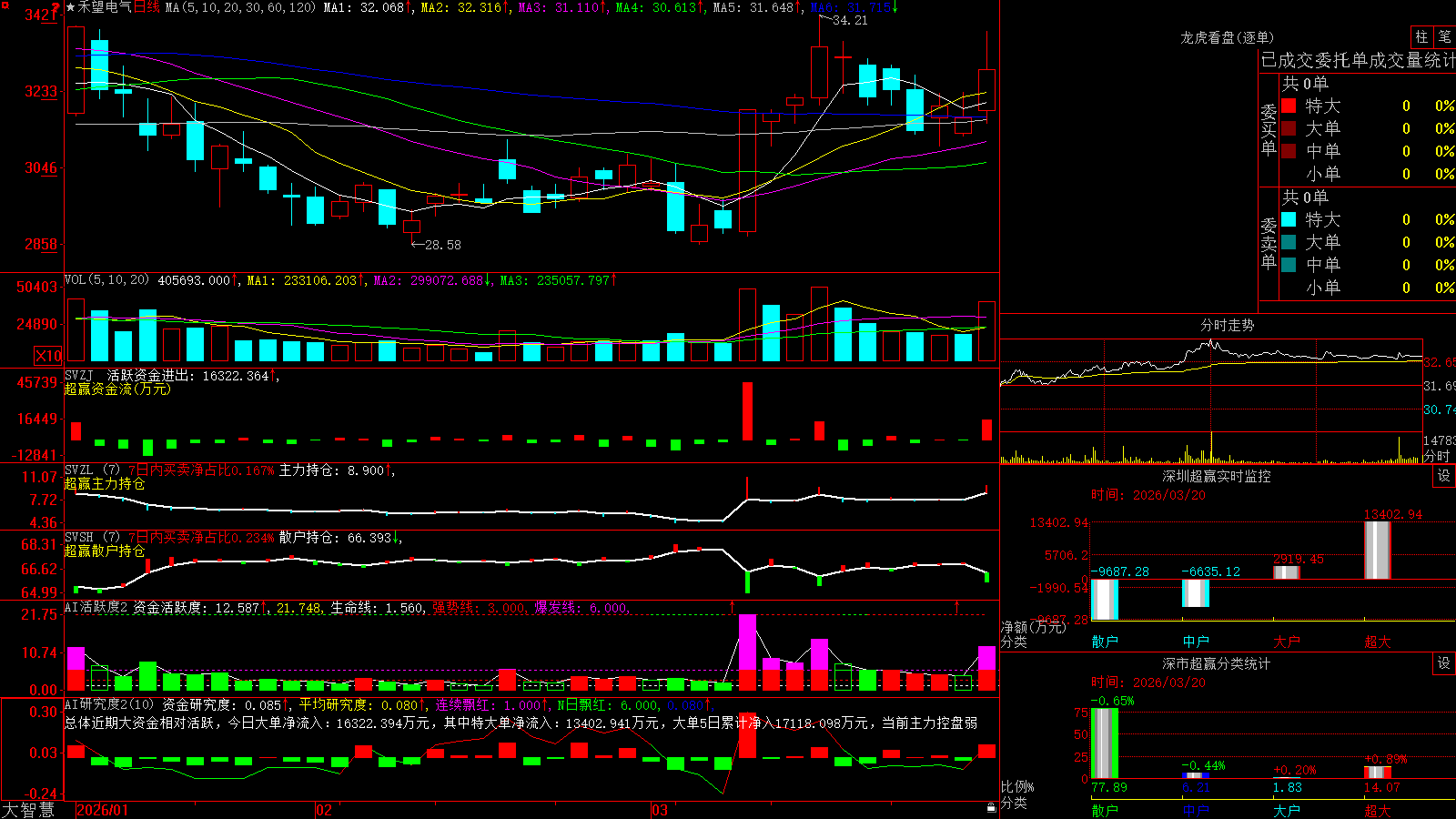Click the 龙虎看盘(逐单) panel title
The image size is (1456, 819).
click(1228, 37)
